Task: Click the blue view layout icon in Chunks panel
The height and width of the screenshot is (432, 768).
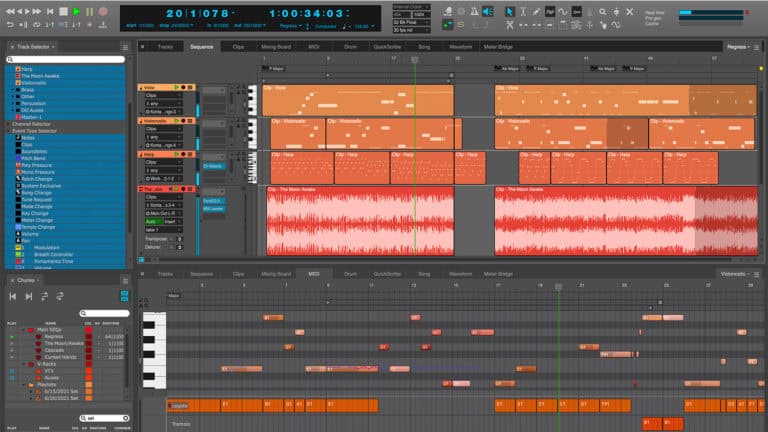Action: [x=124, y=296]
